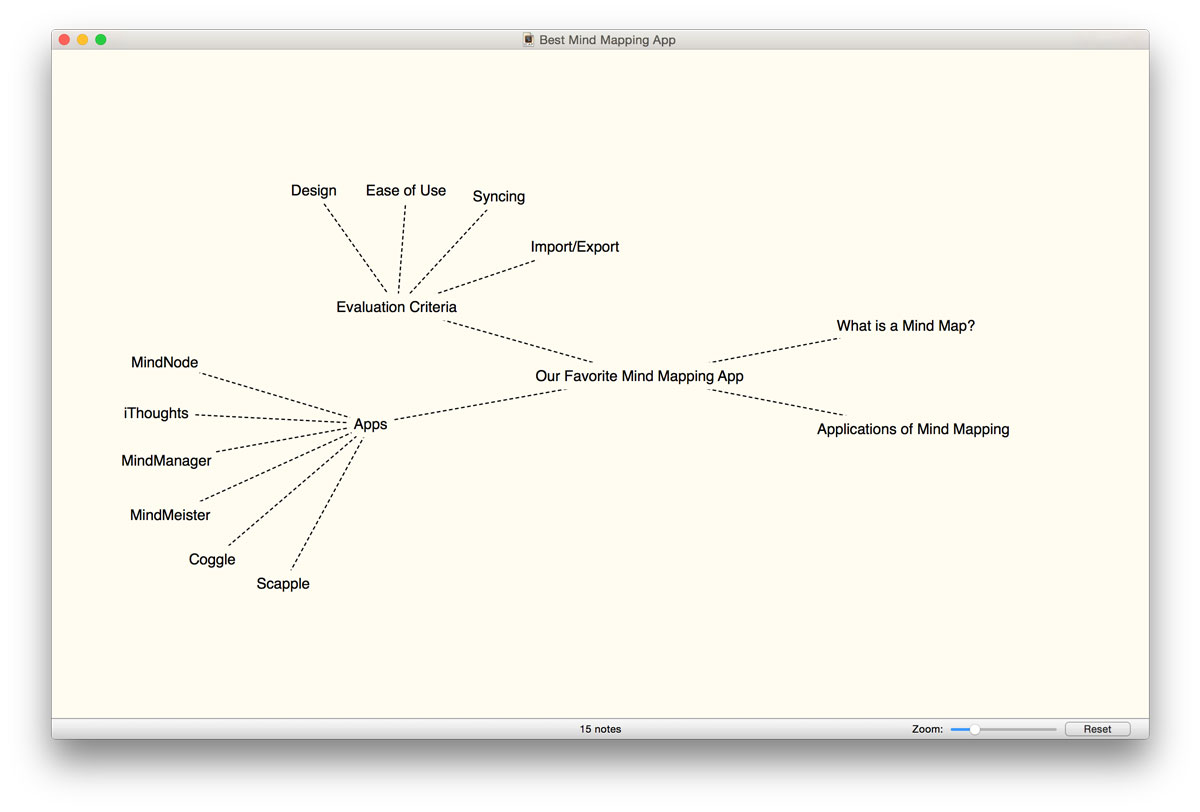Select the 'Apps' note
Screen dimensions: 1200x812
[370, 425]
